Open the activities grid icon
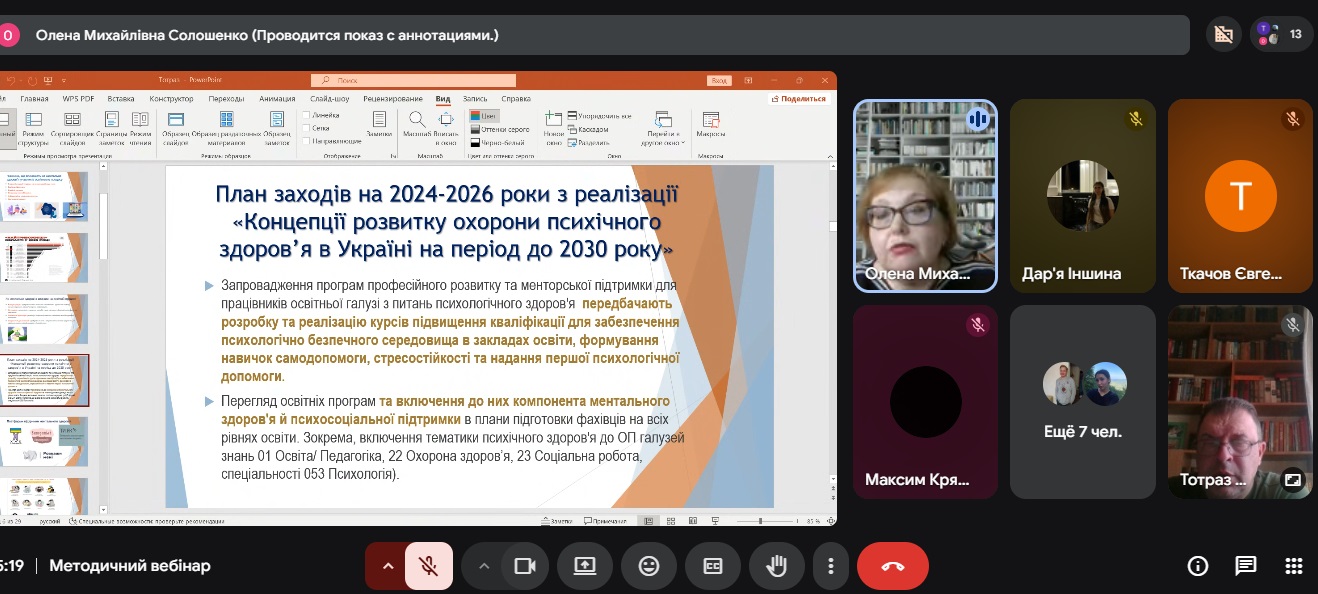The height and width of the screenshot is (594, 1318). click(x=1293, y=566)
